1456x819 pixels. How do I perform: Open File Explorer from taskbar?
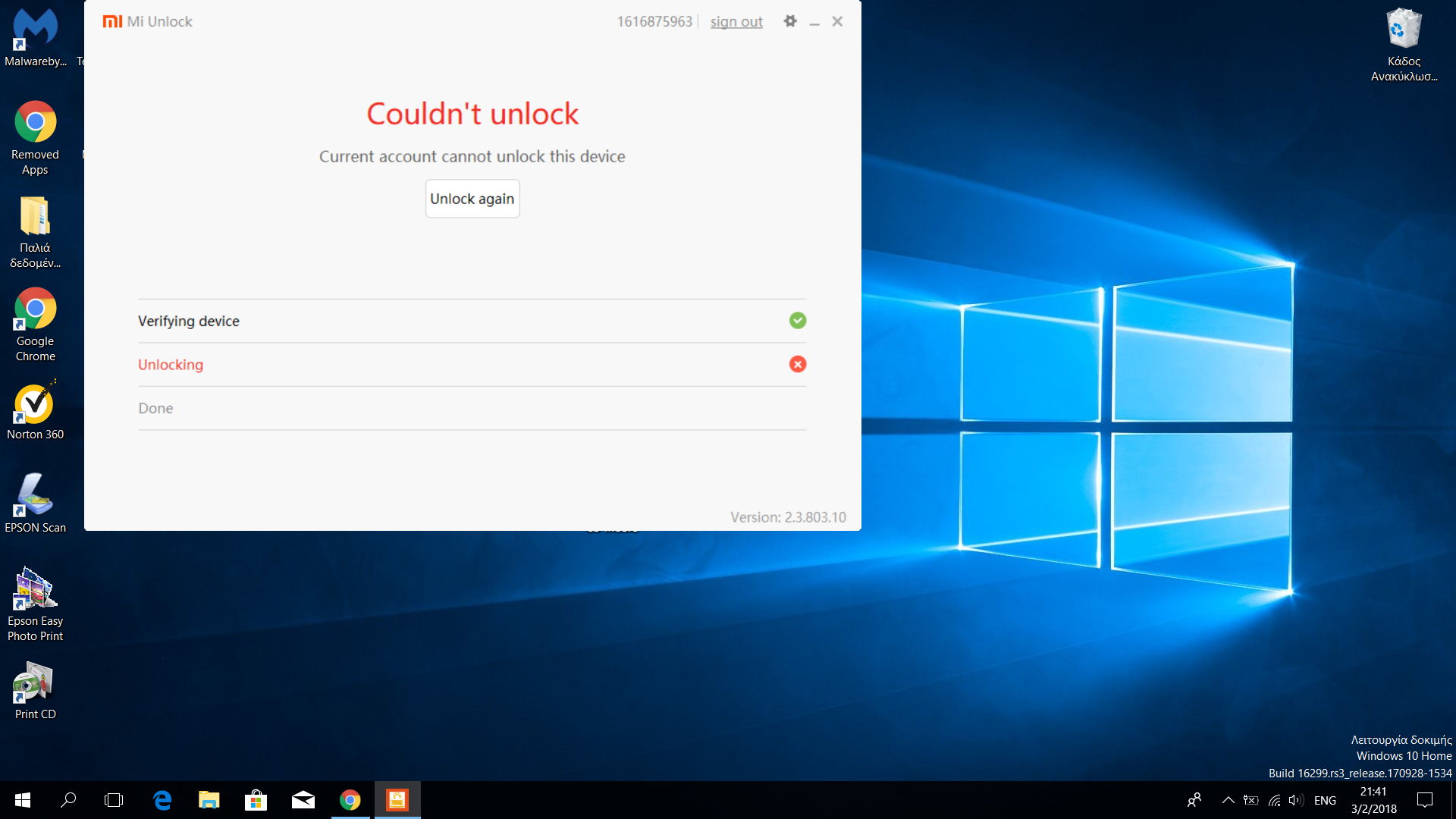tap(209, 800)
